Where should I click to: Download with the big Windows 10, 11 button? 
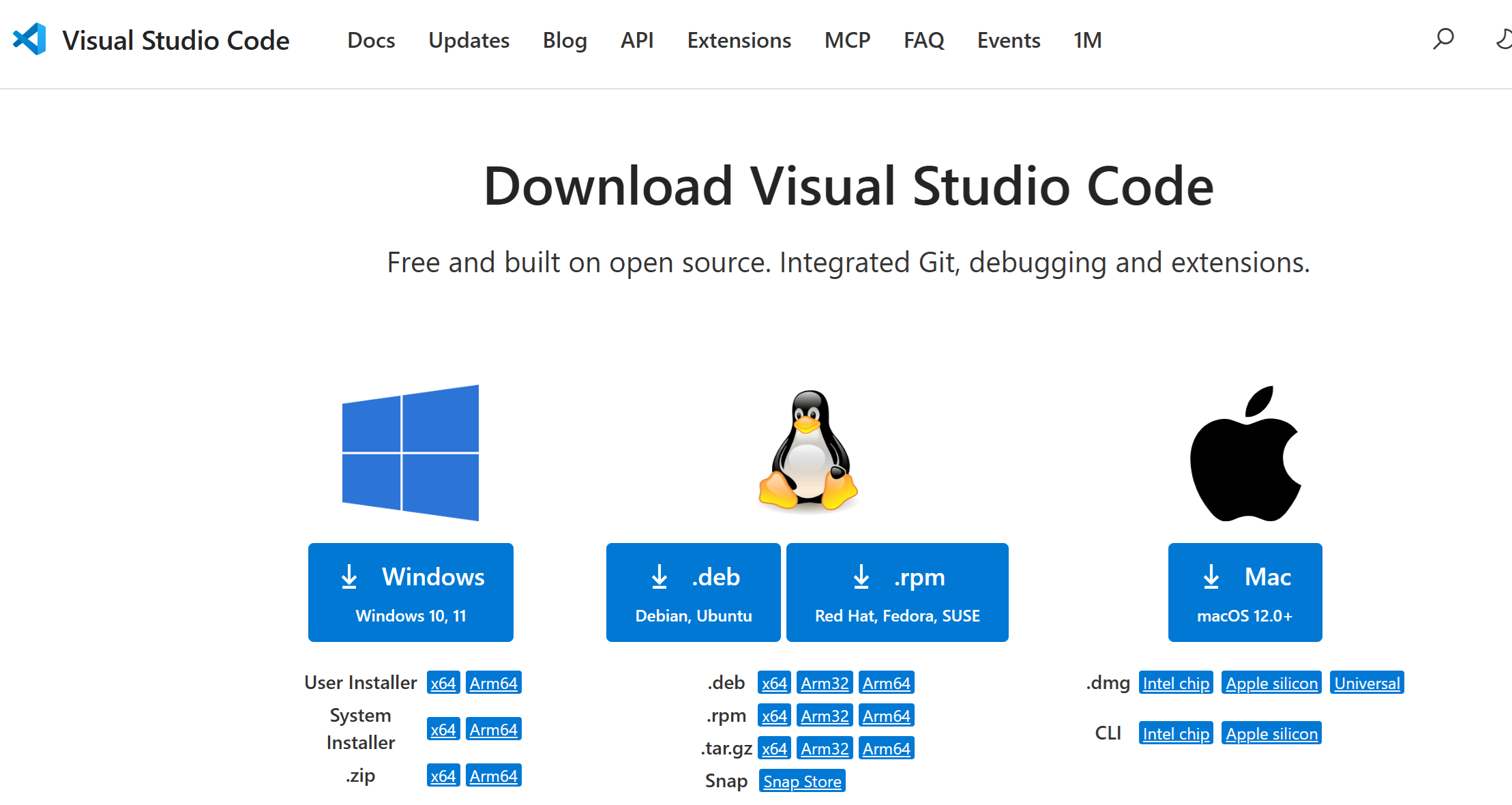coord(411,592)
